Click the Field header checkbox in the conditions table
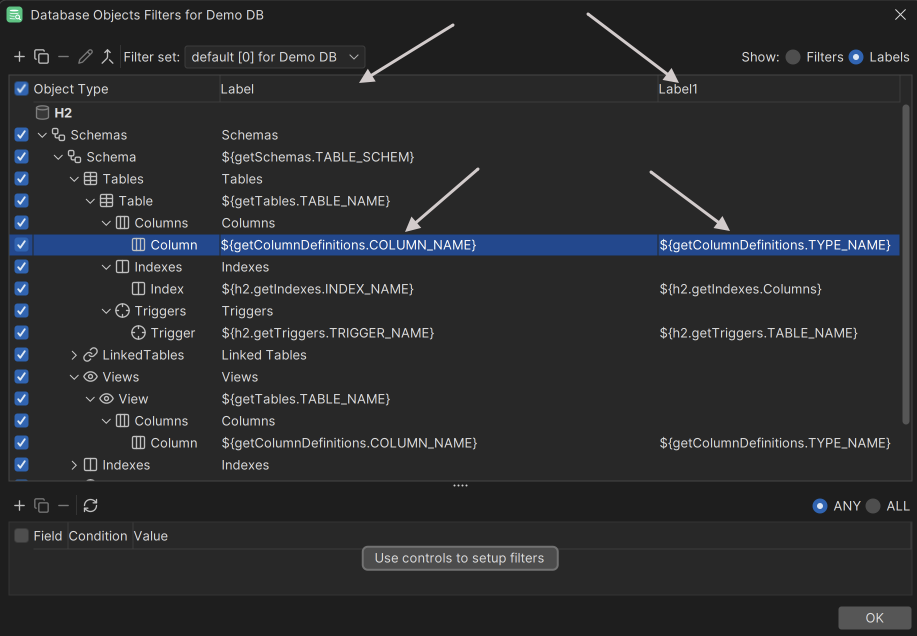 (21, 536)
